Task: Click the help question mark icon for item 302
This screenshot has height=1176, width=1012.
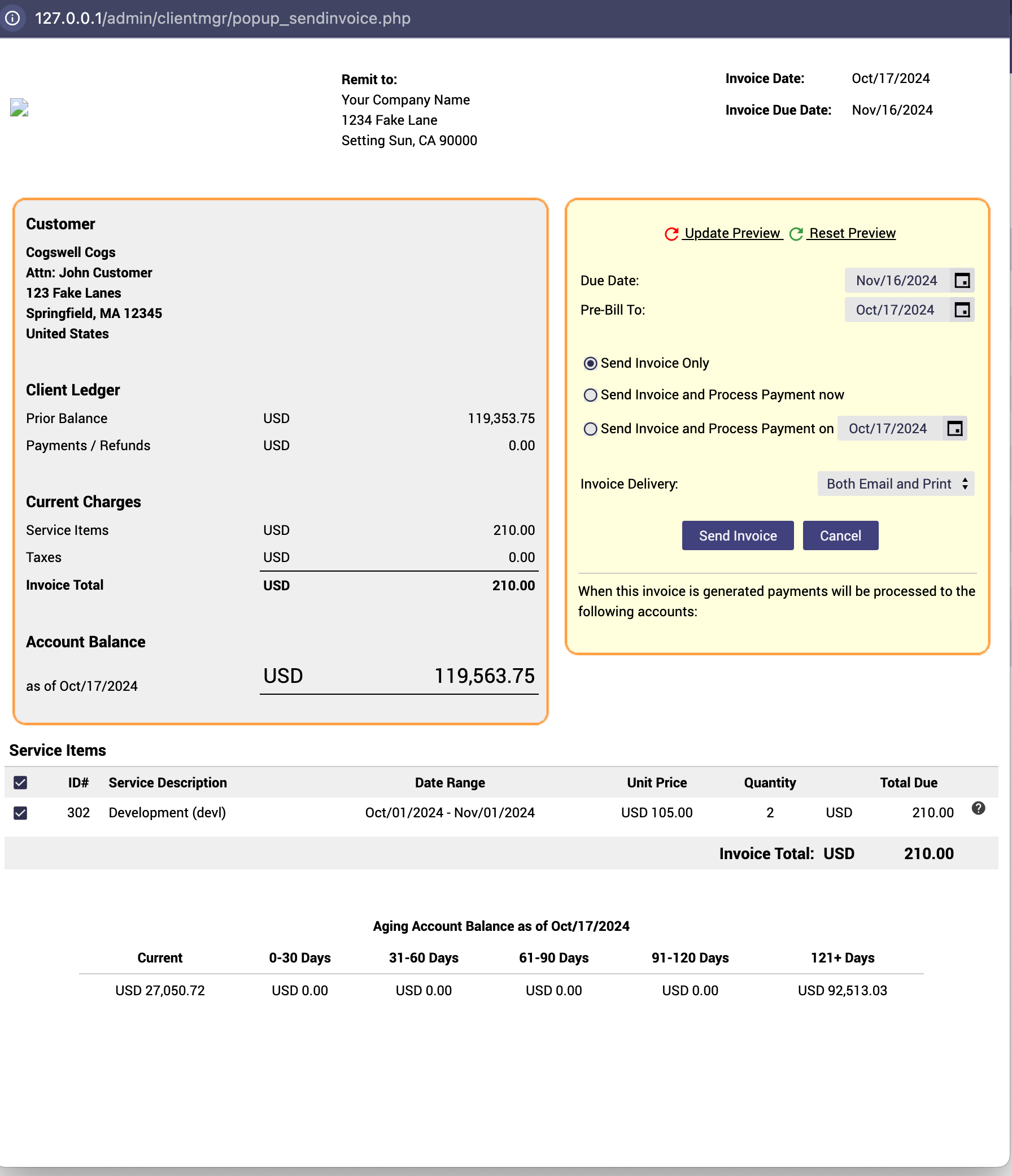Action: (978, 808)
